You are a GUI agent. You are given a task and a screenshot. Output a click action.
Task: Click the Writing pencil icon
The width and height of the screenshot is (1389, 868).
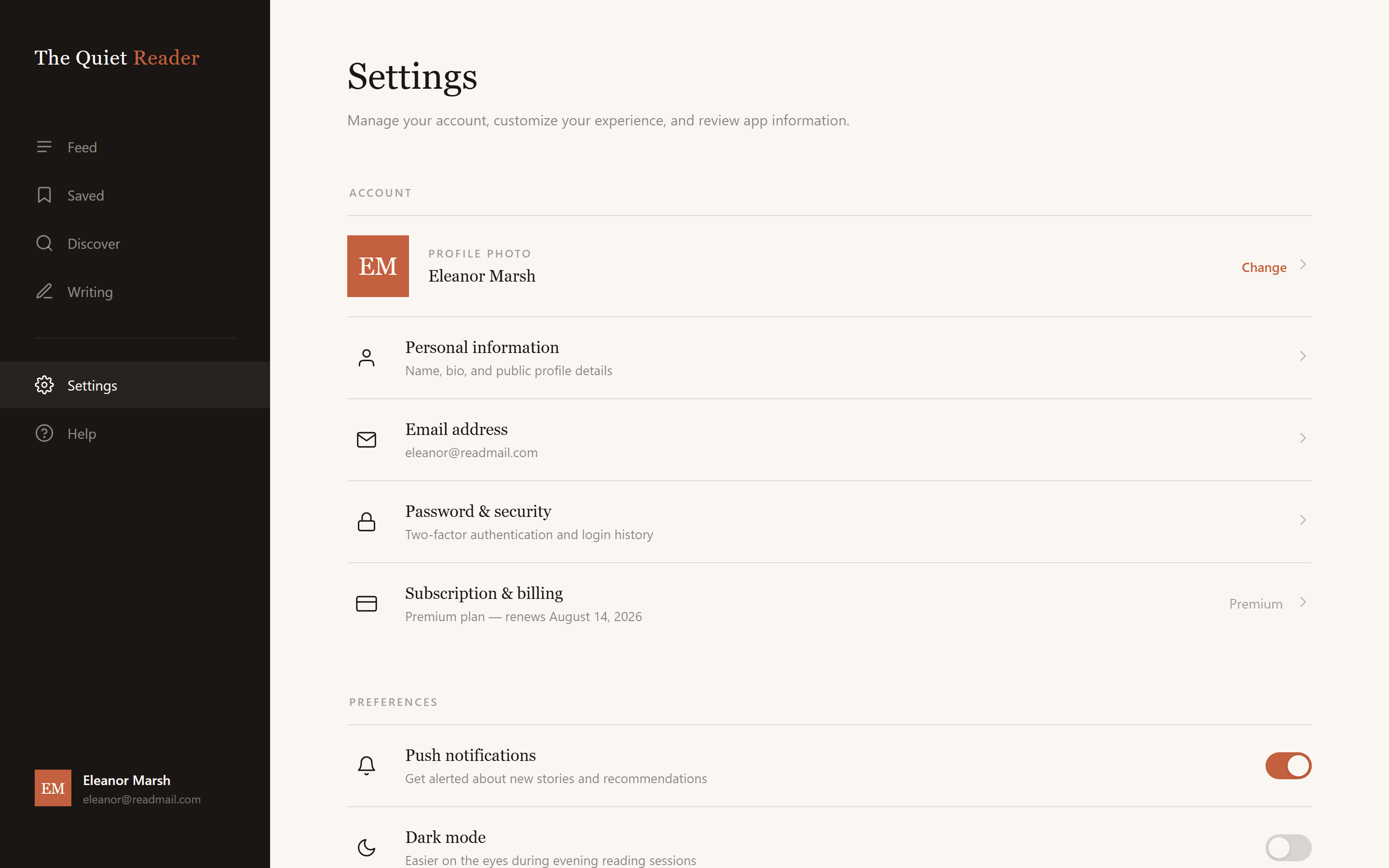[44, 292]
